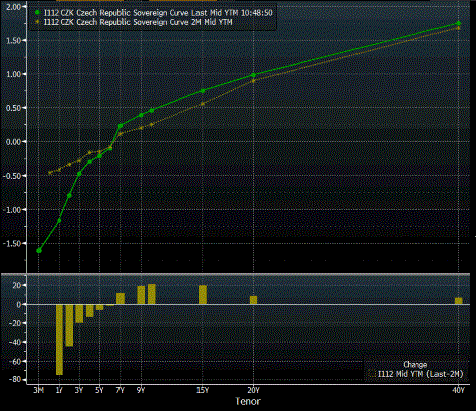Click the 2.00 value on yield axis
Image resolution: width=476 pixels, height=411 pixels.
tap(13, 7)
